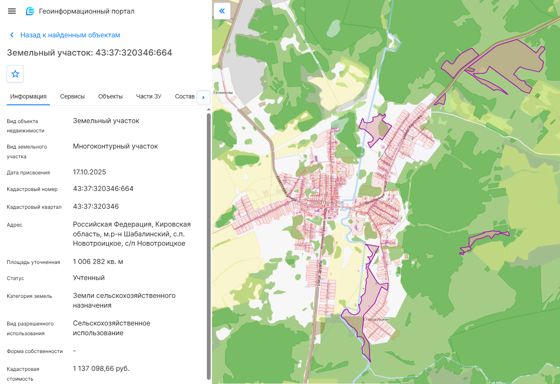Image resolution: width=560 pixels, height=384 pixels.
Task: Click area value 1 006 282 кв. м
Action: point(98,262)
